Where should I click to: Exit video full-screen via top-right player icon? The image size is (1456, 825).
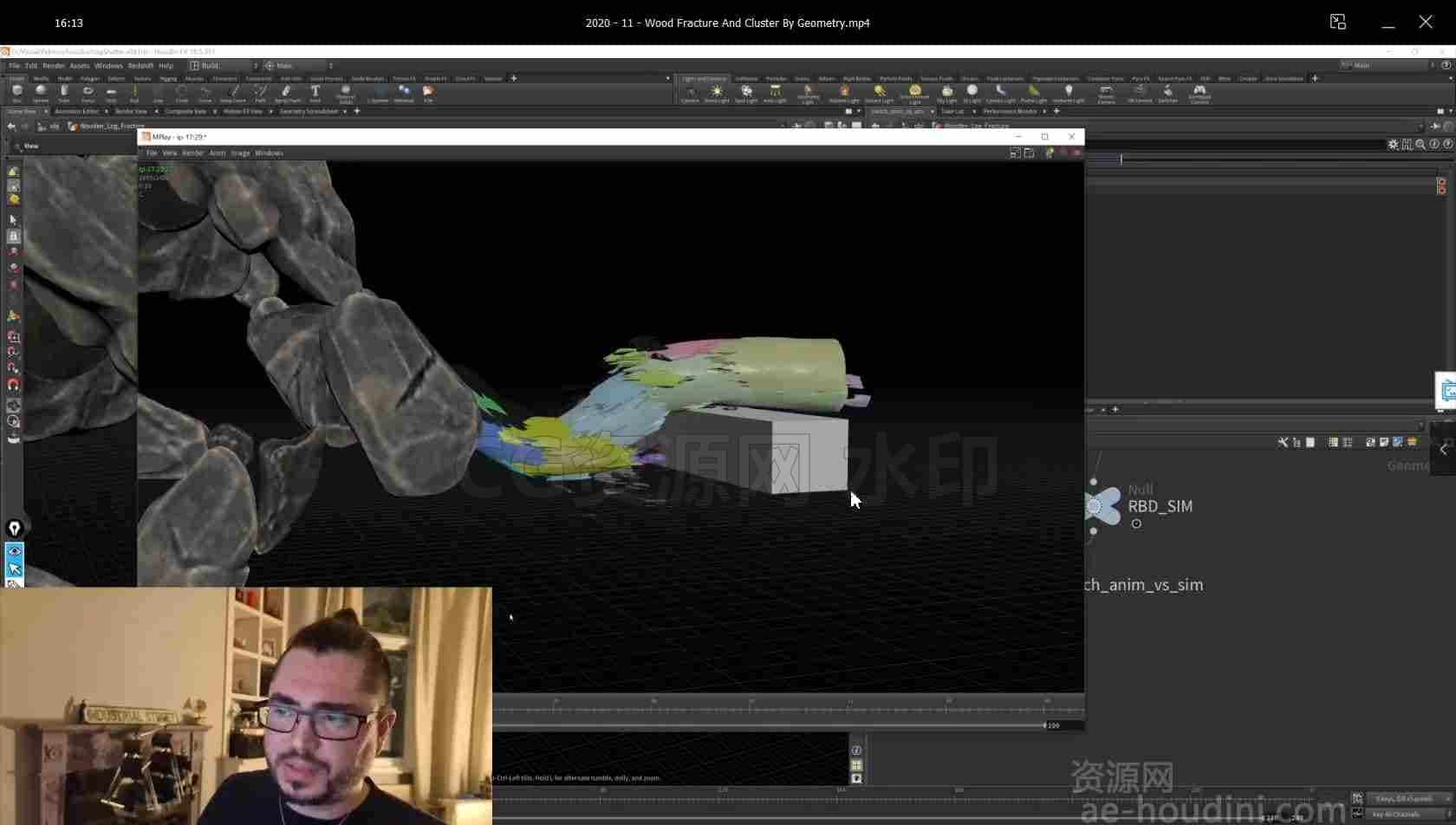[1338, 23]
